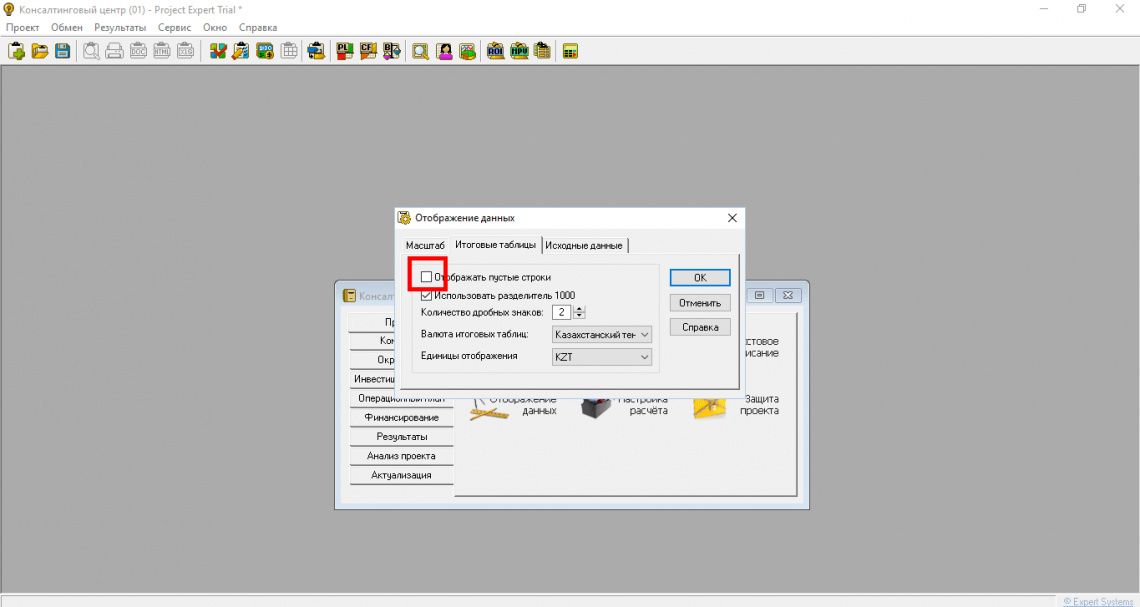Open the CF cash flow report icon
Screen dimensions: 1140x607
(x=368, y=51)
